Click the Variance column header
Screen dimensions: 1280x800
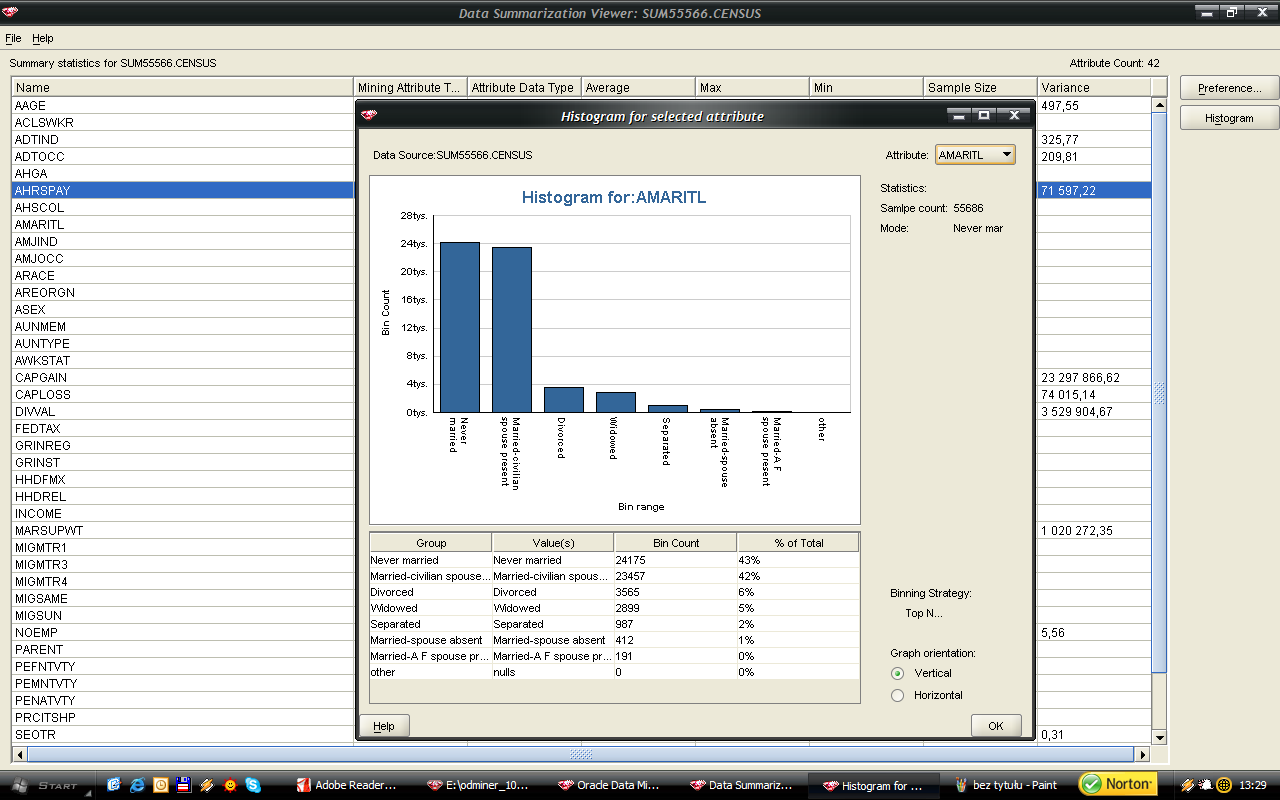click(1094, 87)
